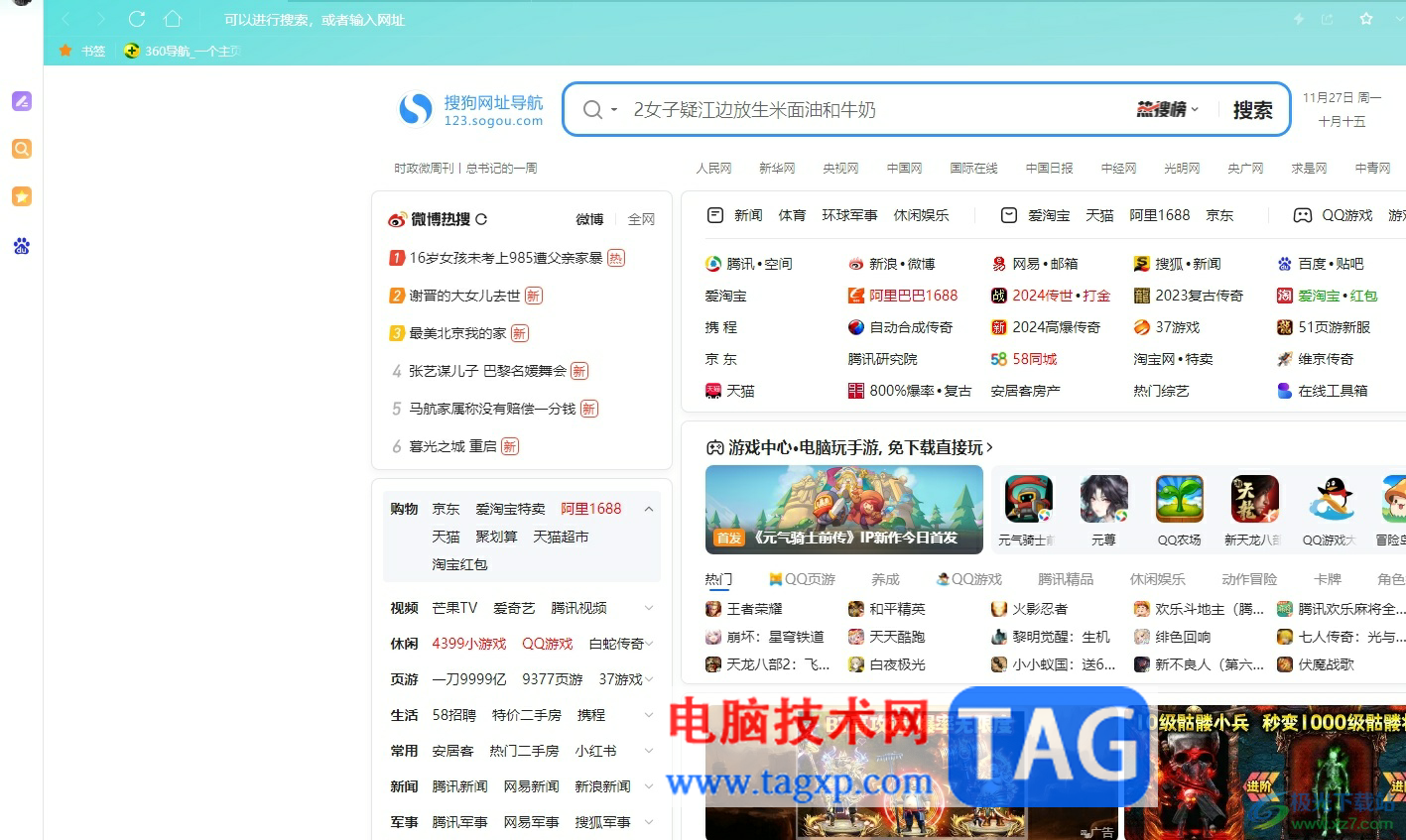Viewport: 1406px width, 840px height.
Task: Open the orange search sidebar icon
Action: (22, 149)
